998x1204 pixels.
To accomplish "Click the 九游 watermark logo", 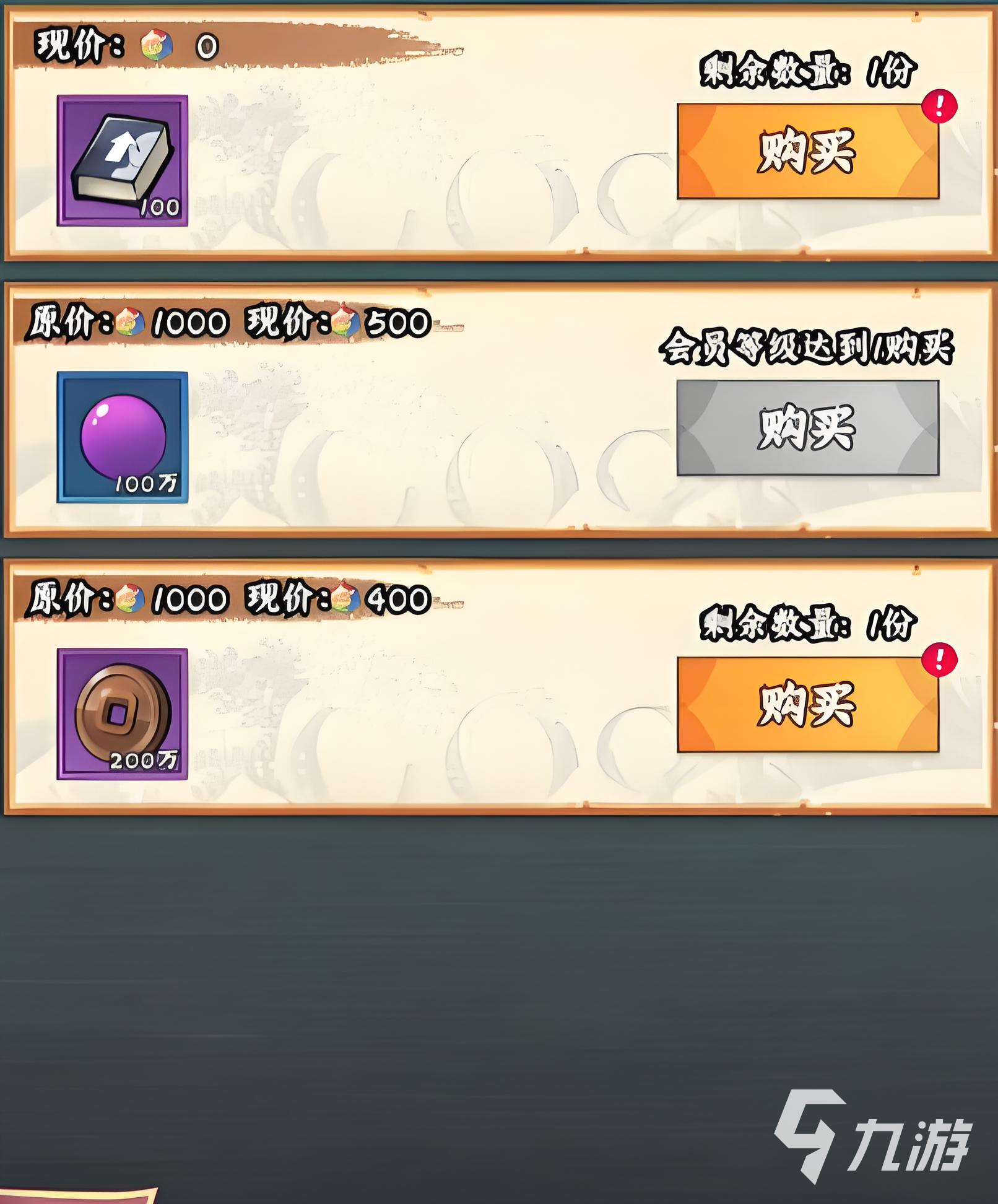I will tap(872, 1137).
